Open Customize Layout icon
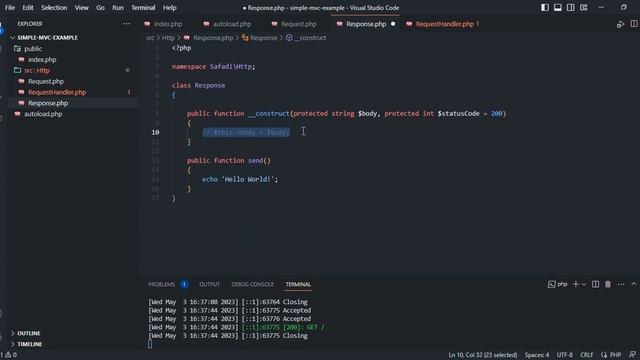 (584, 7)
